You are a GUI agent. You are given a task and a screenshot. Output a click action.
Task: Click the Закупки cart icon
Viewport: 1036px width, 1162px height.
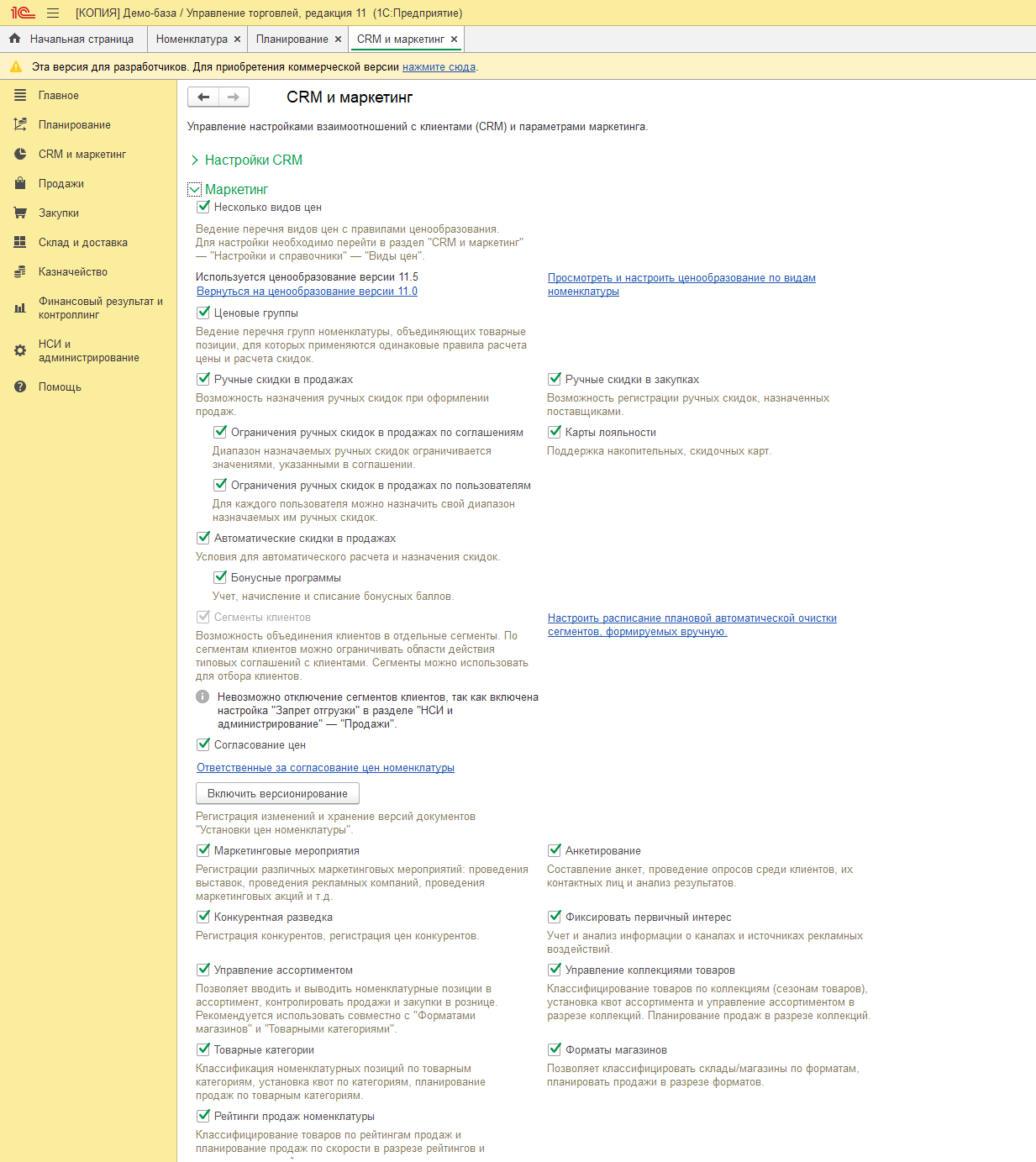[20, 213]
